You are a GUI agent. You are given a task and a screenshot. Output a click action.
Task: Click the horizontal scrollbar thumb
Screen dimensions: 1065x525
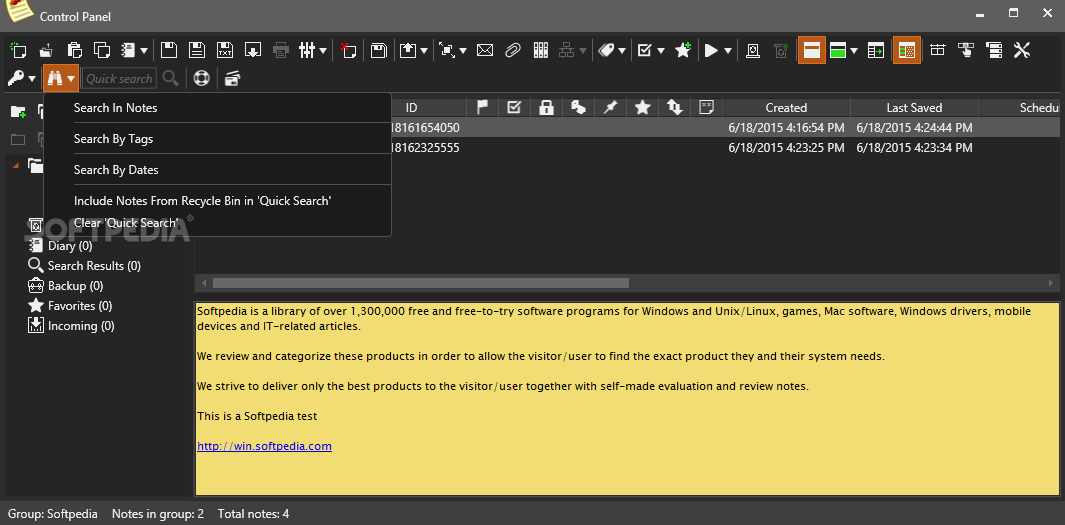(x=420, y=283)
